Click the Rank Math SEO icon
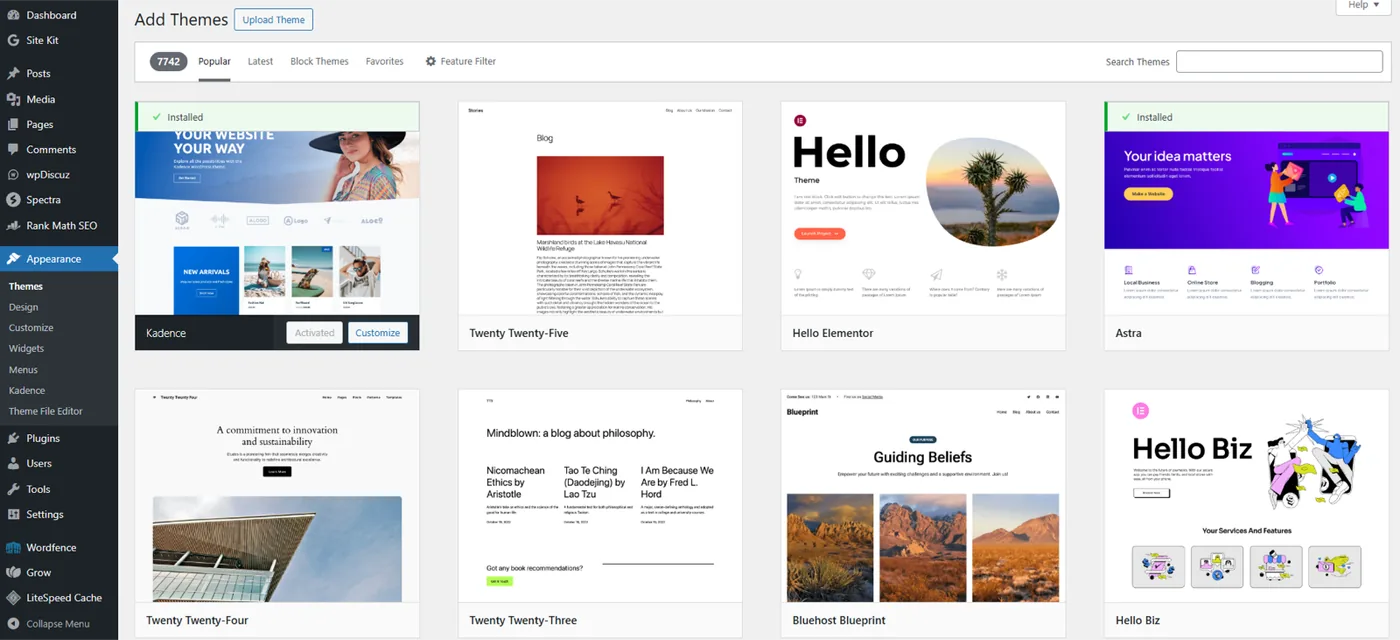 pyautogui.click(x=13, y=225)
